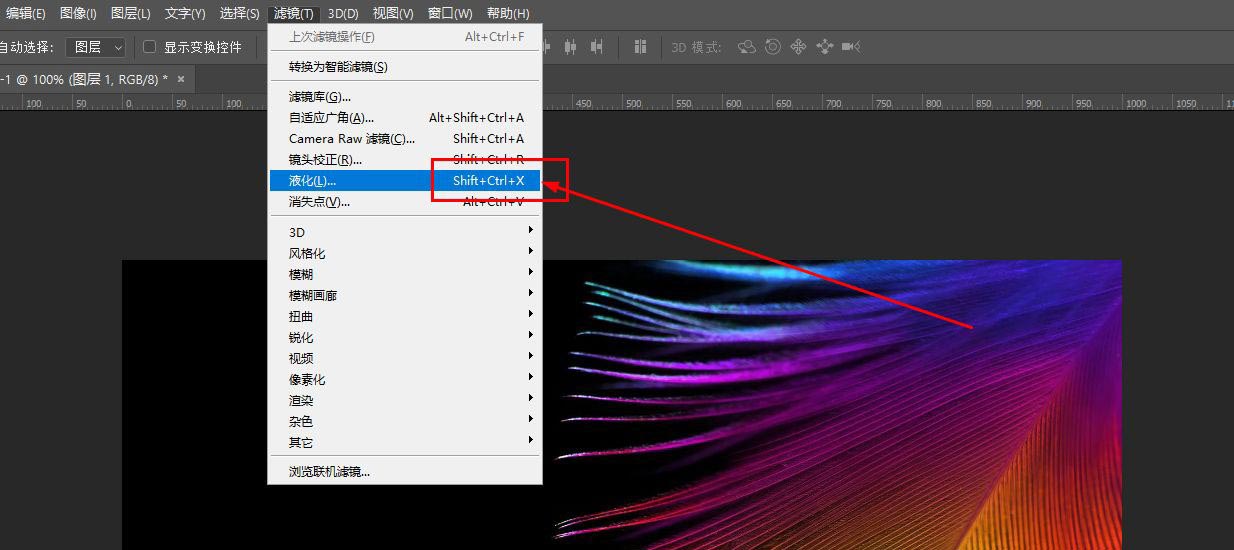Expand the 像素化 submenu

[x=405, y=379]
